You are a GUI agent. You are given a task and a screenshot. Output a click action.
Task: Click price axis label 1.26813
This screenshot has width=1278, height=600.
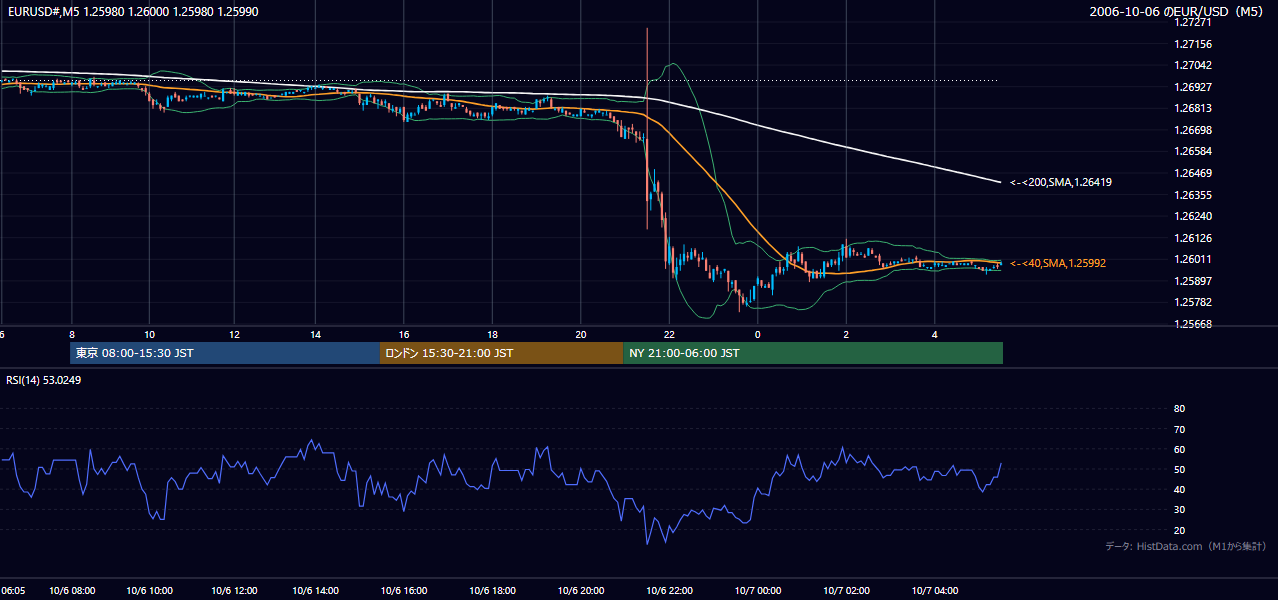tap(1194, 108)
